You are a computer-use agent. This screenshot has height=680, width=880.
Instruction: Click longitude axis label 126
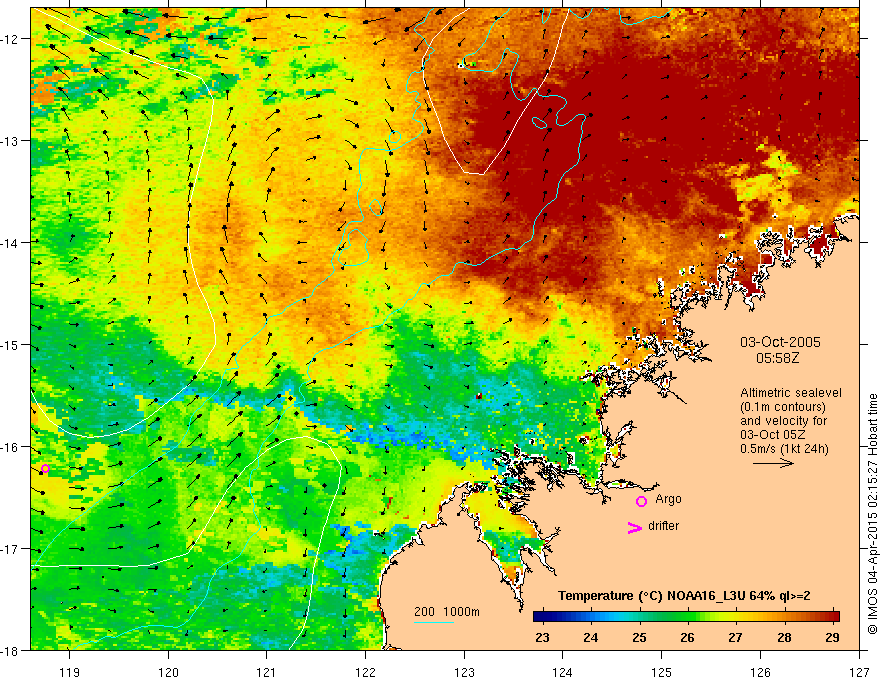coord(760,672)
